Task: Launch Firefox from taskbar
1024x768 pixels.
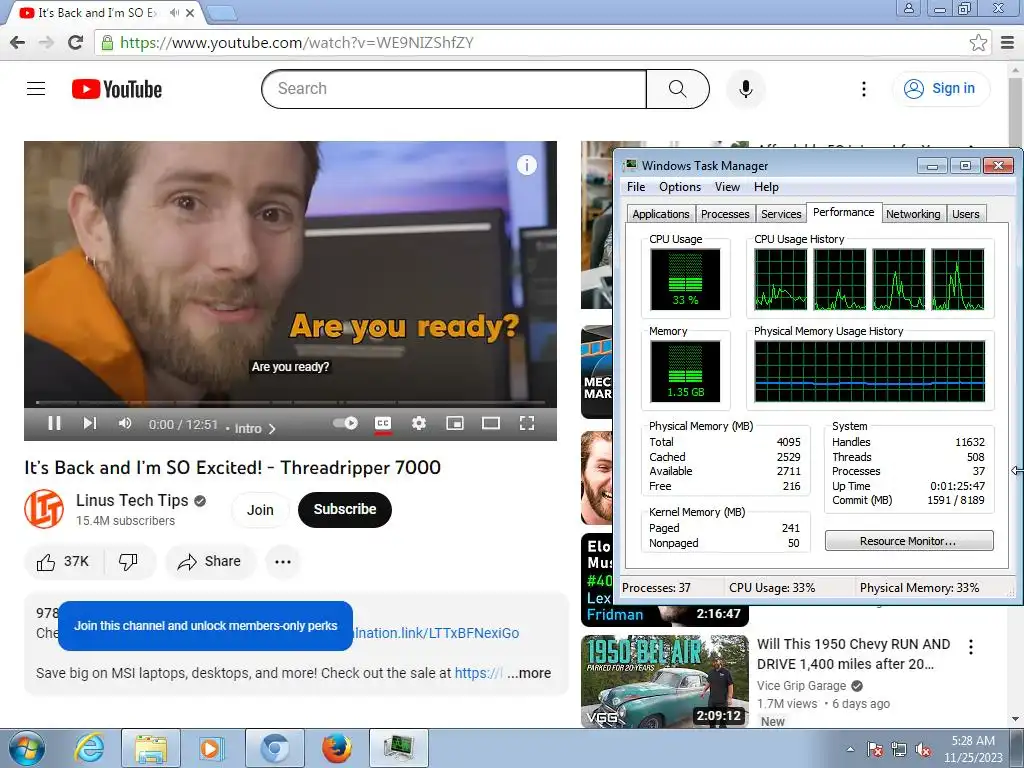Action: point(336,748)
